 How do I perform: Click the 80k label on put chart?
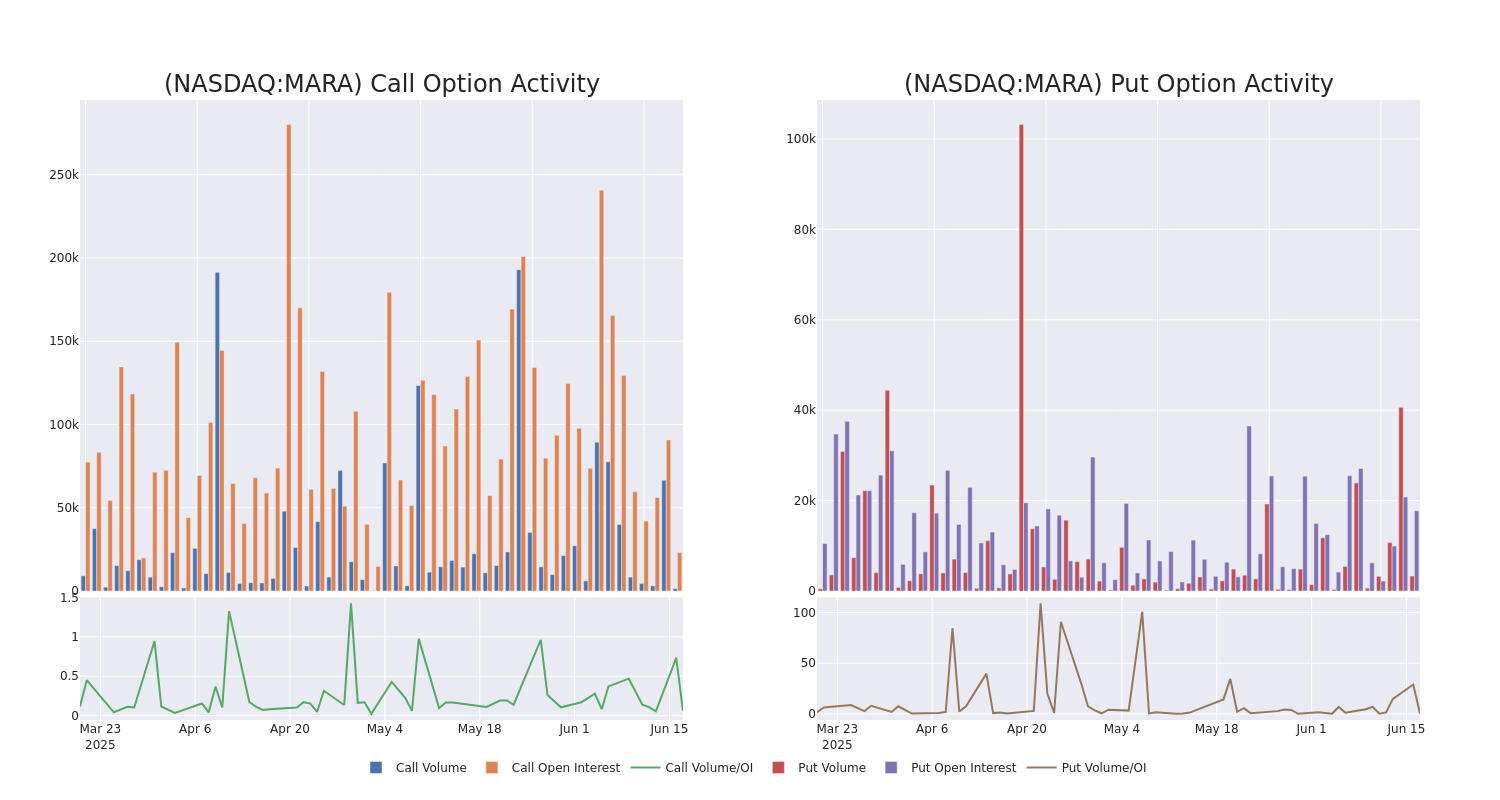804,229
